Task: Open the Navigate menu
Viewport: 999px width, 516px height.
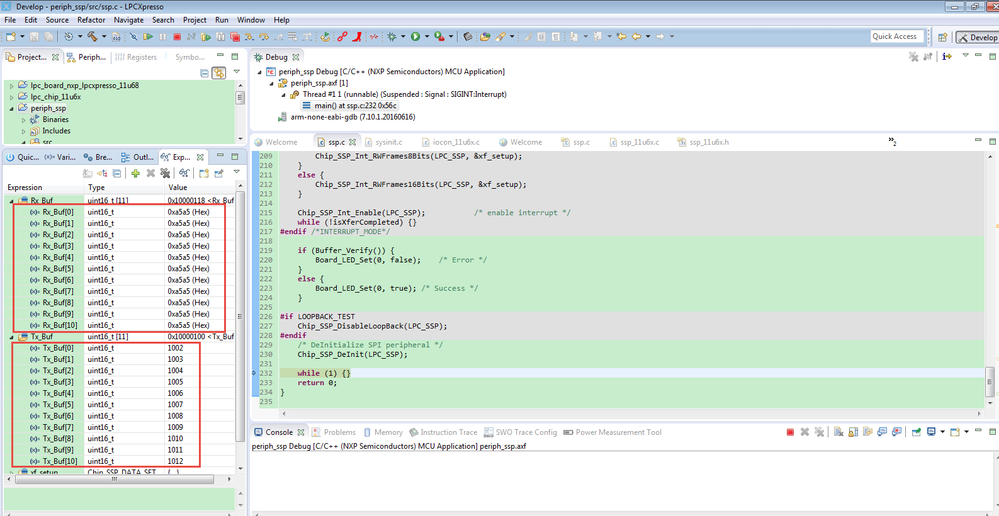Action: point(129,20)
